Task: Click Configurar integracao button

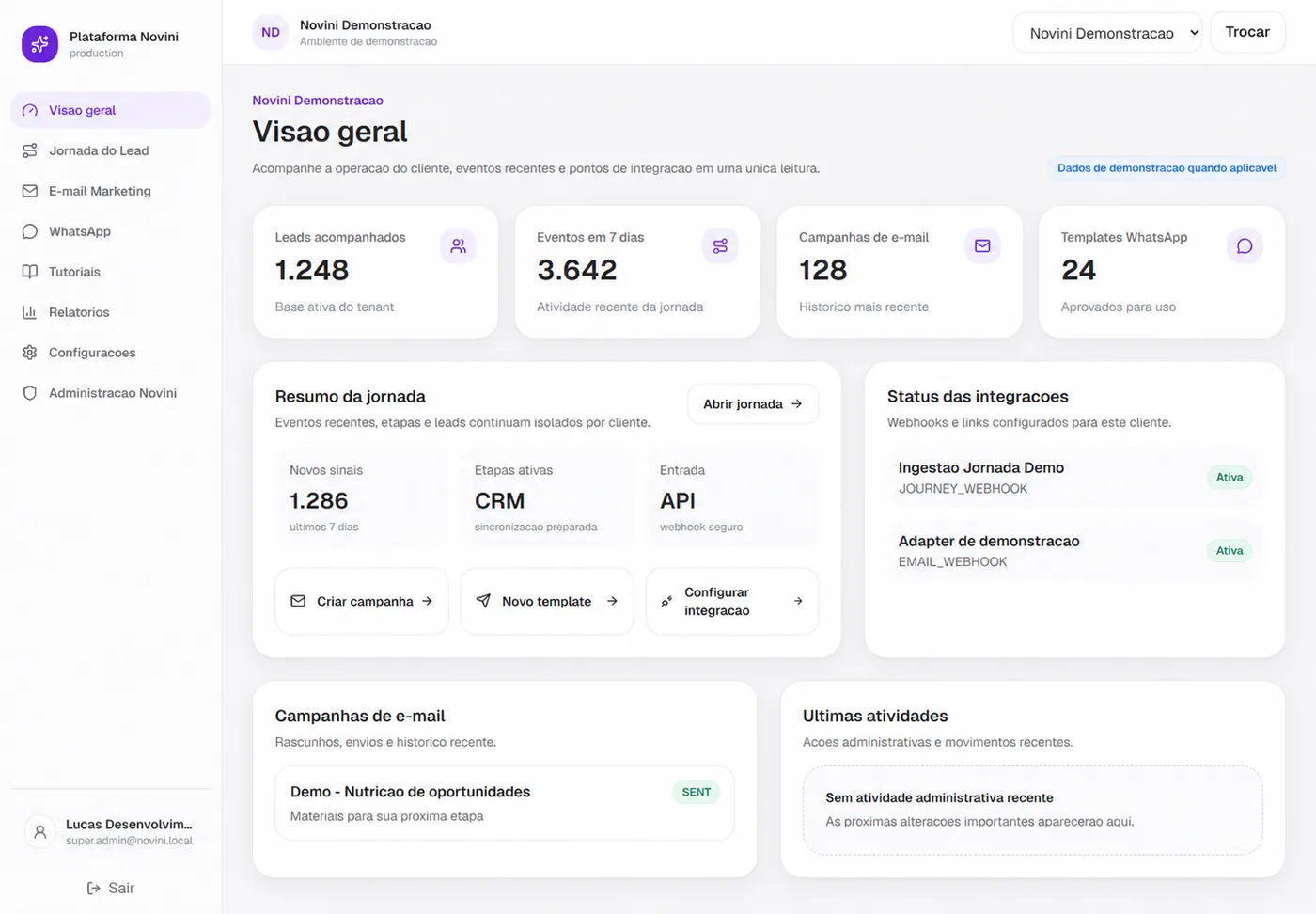Action: (x=732, y=601)
